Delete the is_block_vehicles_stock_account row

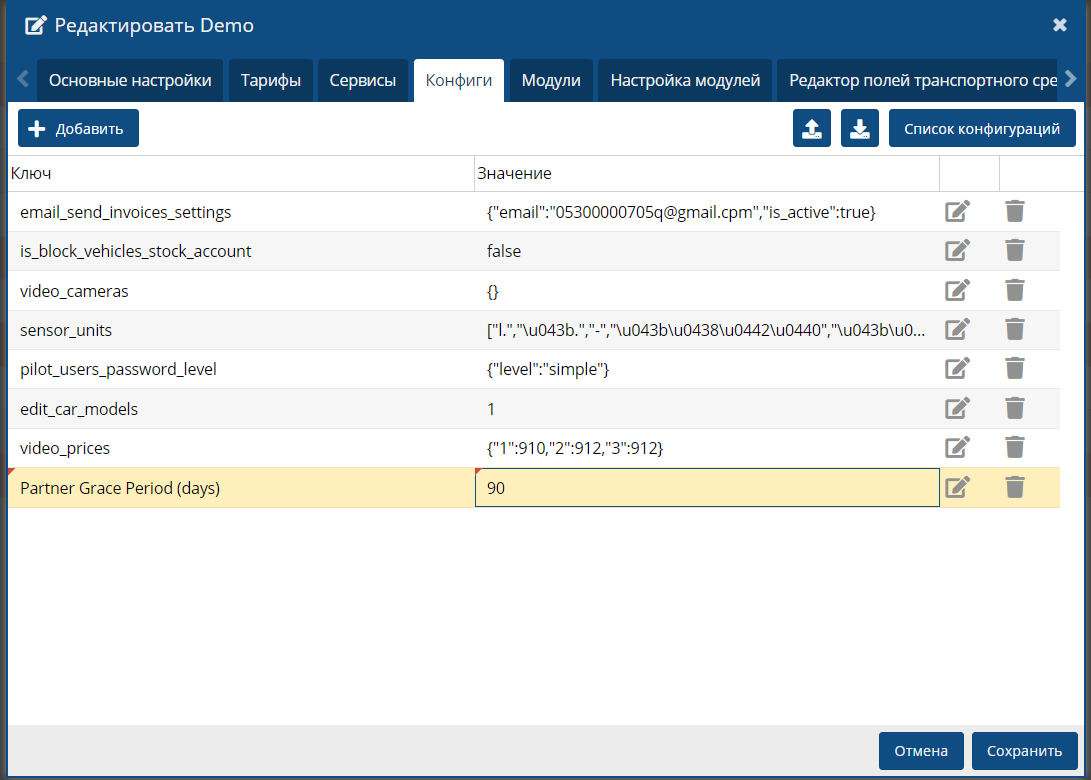[x=1015, y=251]
